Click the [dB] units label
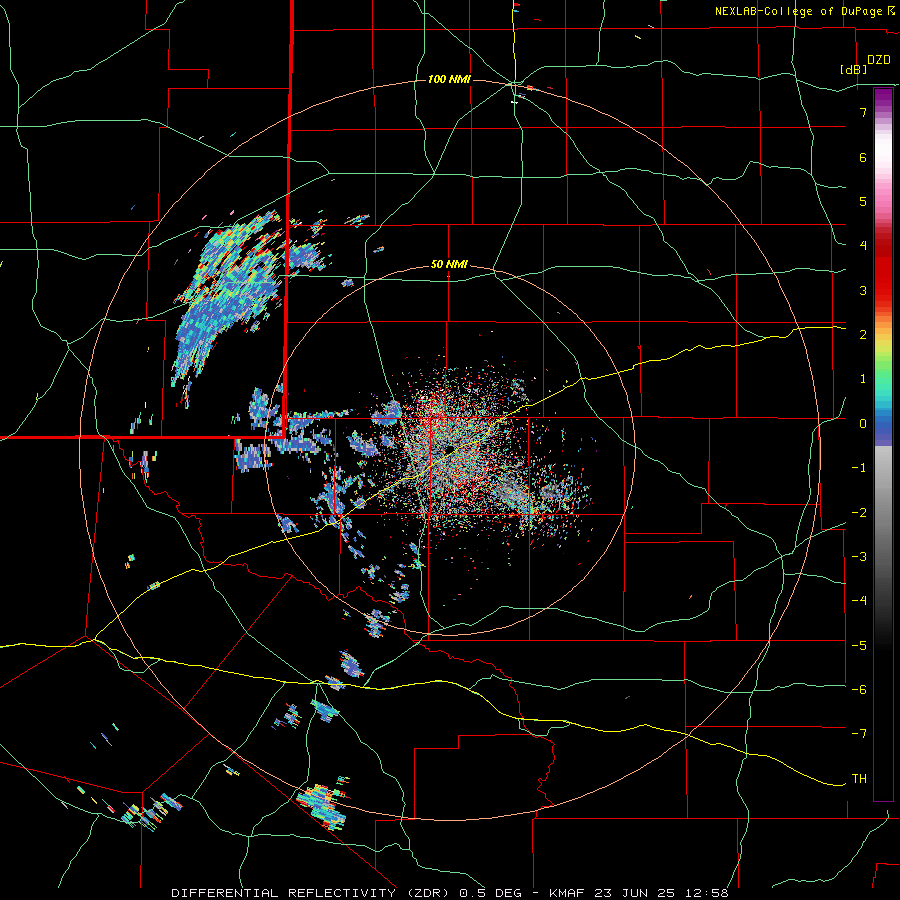 (854, 69)
